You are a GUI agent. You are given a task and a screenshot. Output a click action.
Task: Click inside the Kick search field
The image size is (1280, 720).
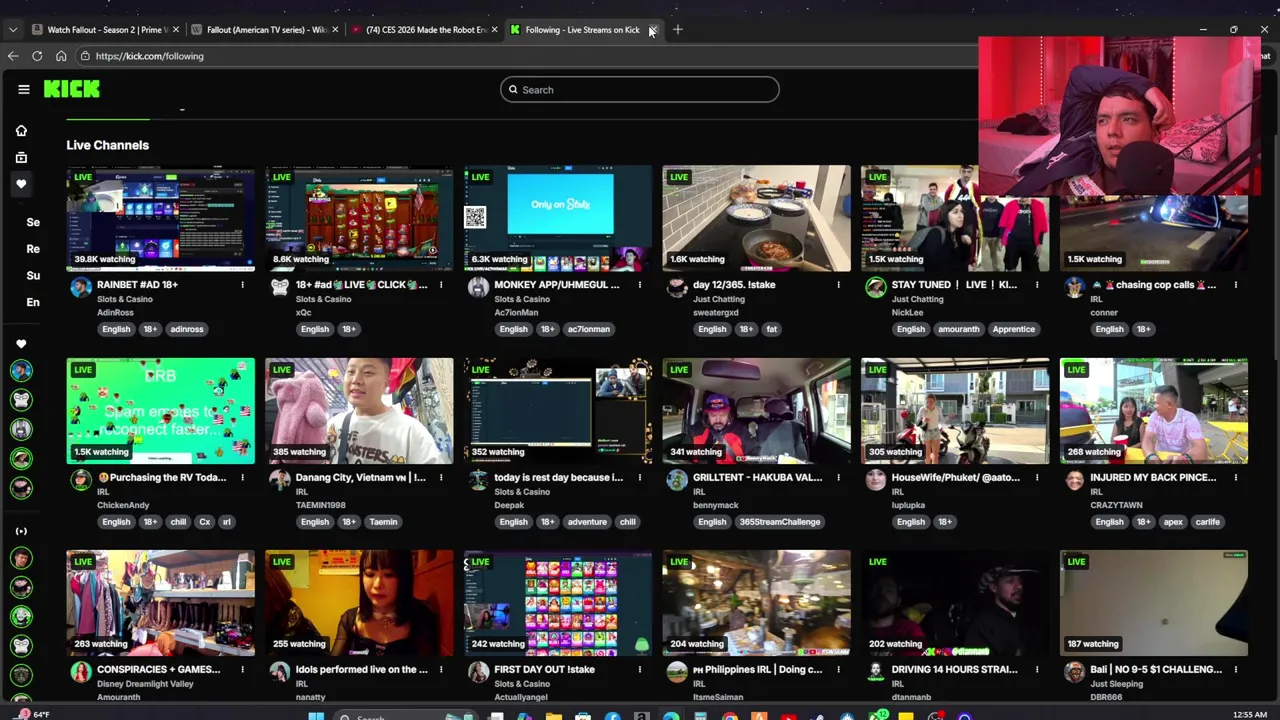pos(640,90)
